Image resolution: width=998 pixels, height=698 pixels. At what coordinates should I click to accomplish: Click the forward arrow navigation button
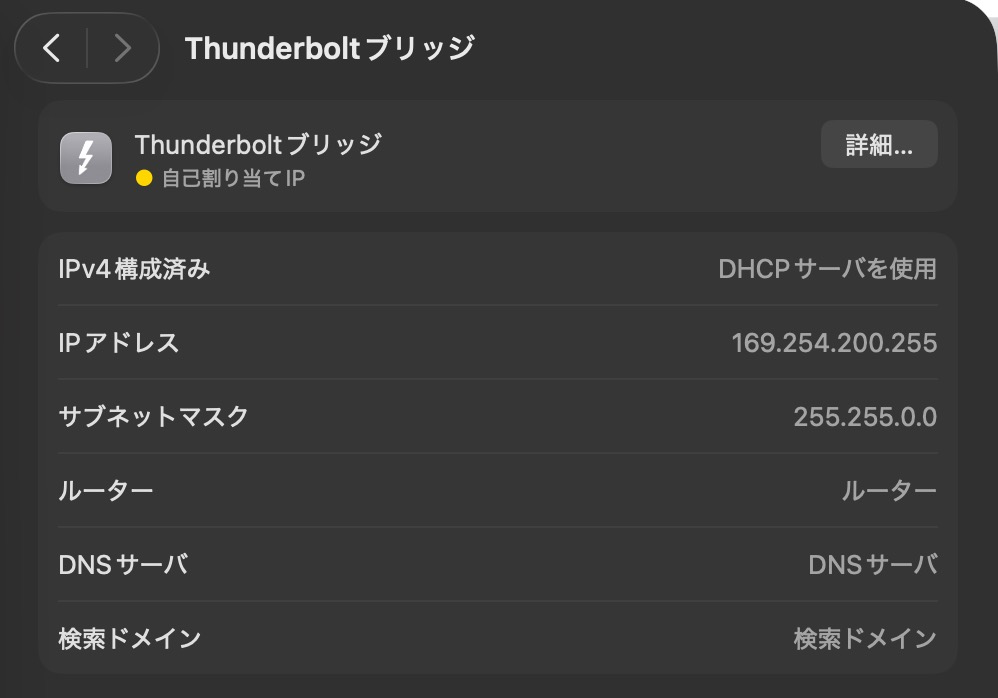pyautogui.click(x=122, y=47)
